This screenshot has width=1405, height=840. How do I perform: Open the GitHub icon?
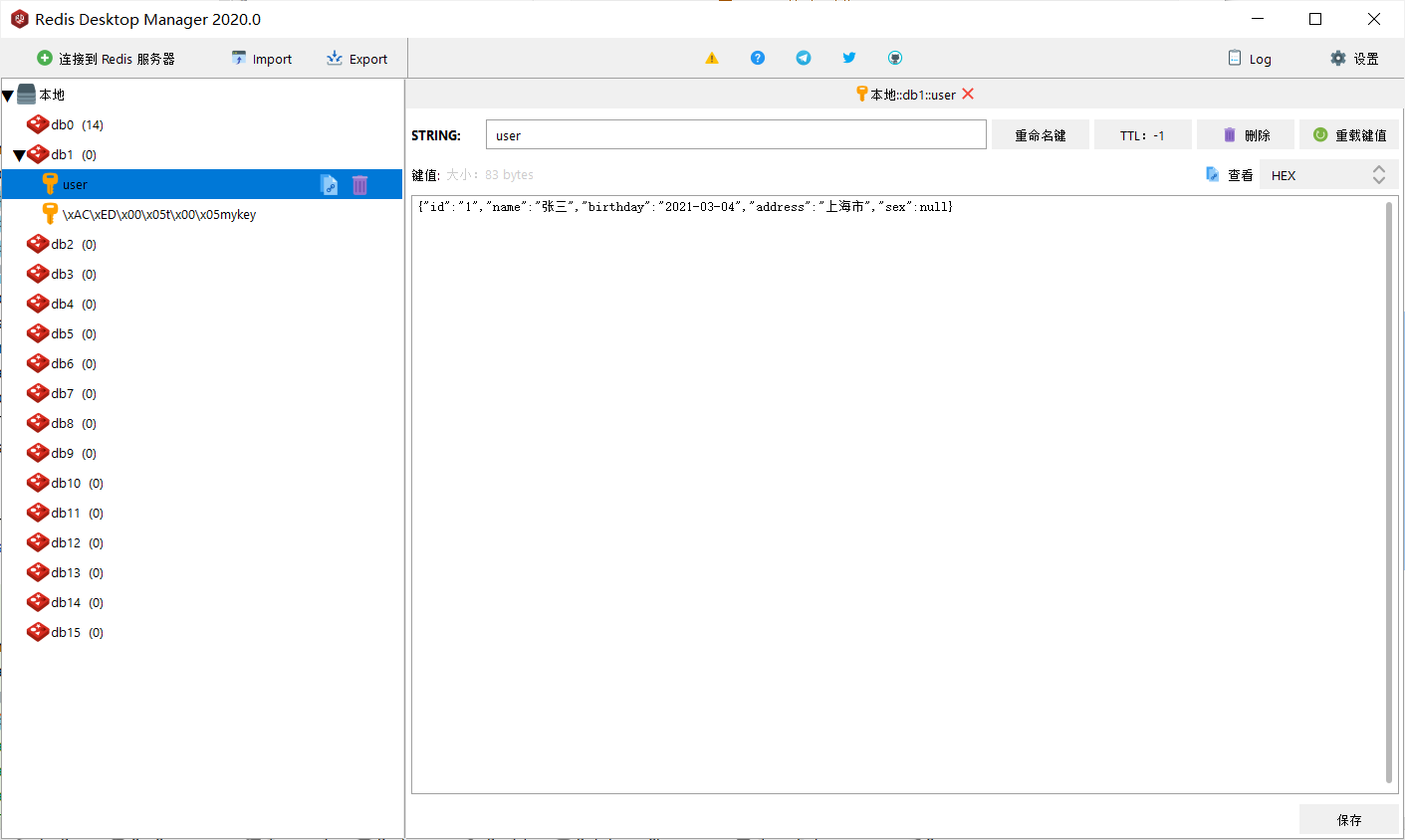point(895,58)
